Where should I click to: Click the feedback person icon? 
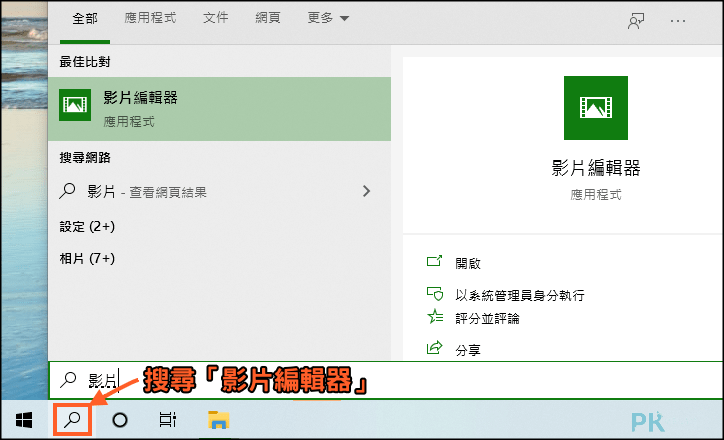pyautogui.click(x=636, y=20)
